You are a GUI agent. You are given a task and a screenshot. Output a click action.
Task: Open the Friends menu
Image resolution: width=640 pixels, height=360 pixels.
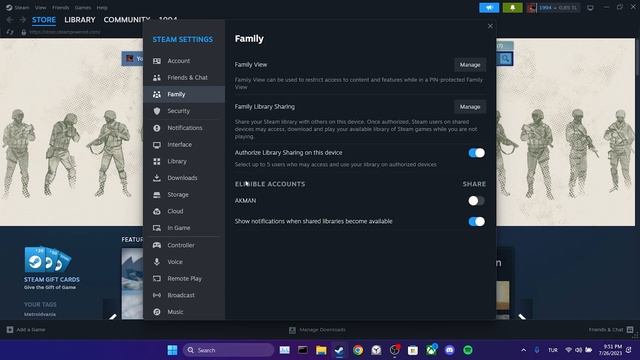(60, 7)
